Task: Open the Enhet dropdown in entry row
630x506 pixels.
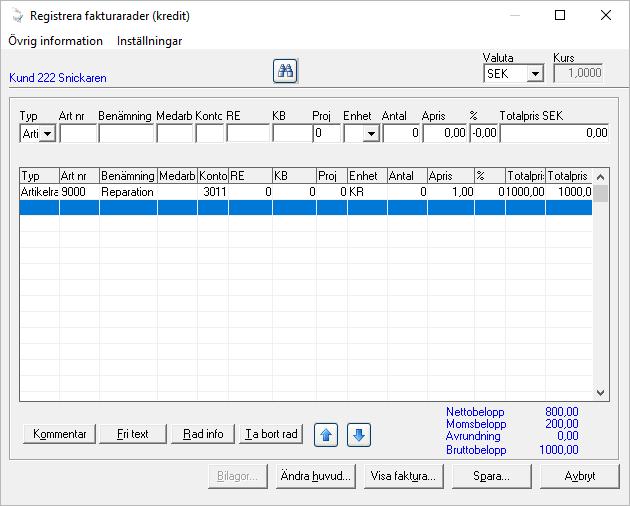Action: tap(371, 133)
